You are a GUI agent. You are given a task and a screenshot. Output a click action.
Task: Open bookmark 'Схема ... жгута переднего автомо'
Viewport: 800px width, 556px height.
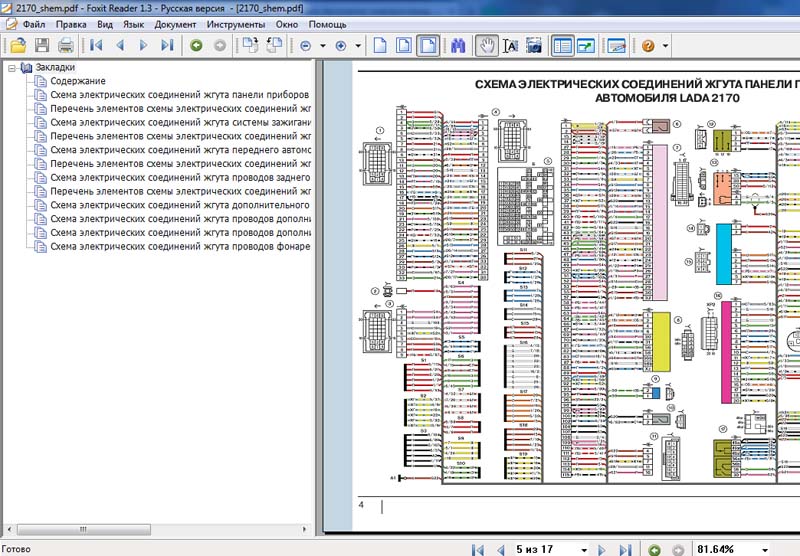(180, 150)
